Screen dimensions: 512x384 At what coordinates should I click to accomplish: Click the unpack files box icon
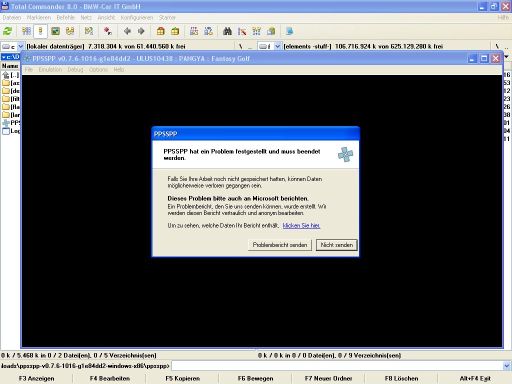click(175, 31)
